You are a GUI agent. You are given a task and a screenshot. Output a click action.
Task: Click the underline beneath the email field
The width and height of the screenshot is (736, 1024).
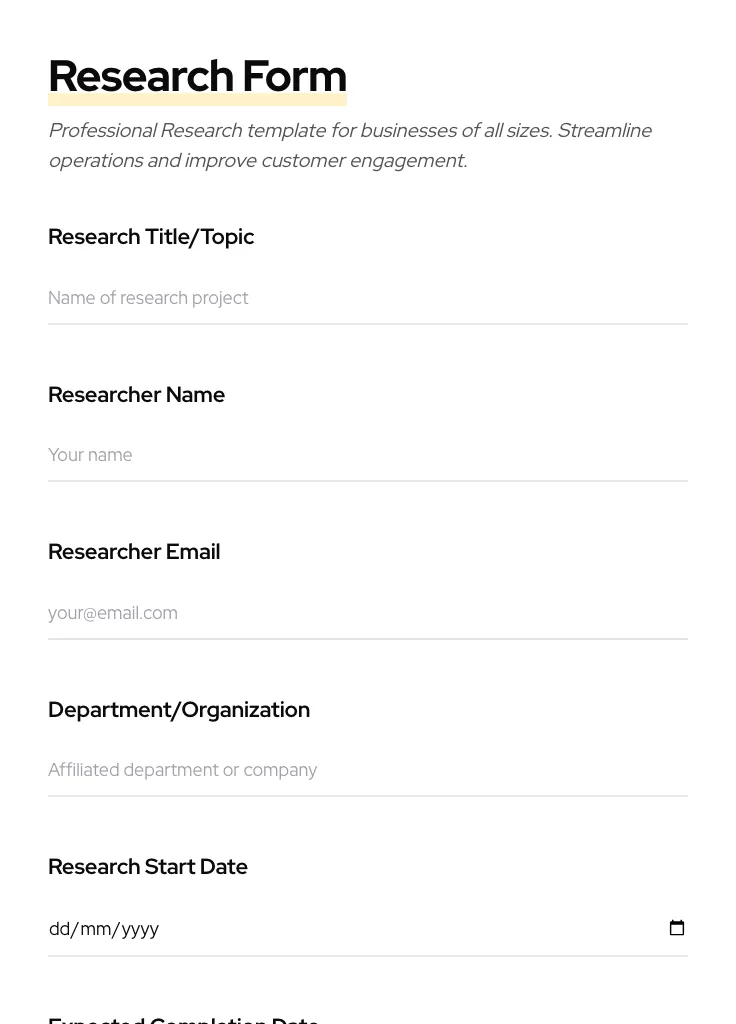(x=367, y=637)
